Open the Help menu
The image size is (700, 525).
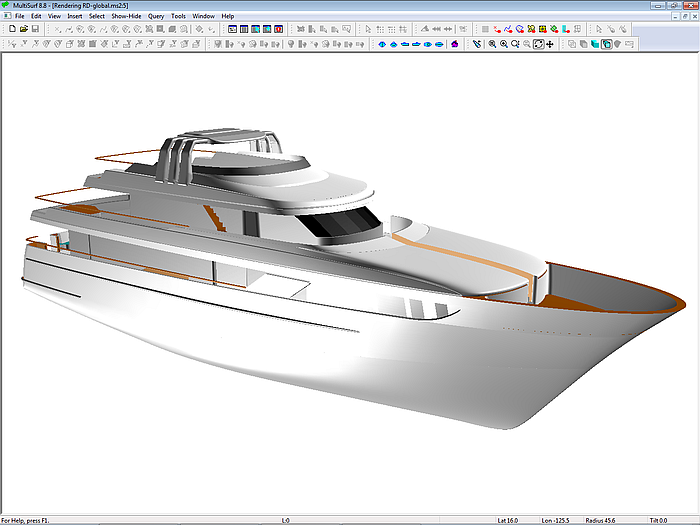pos(228,17)
